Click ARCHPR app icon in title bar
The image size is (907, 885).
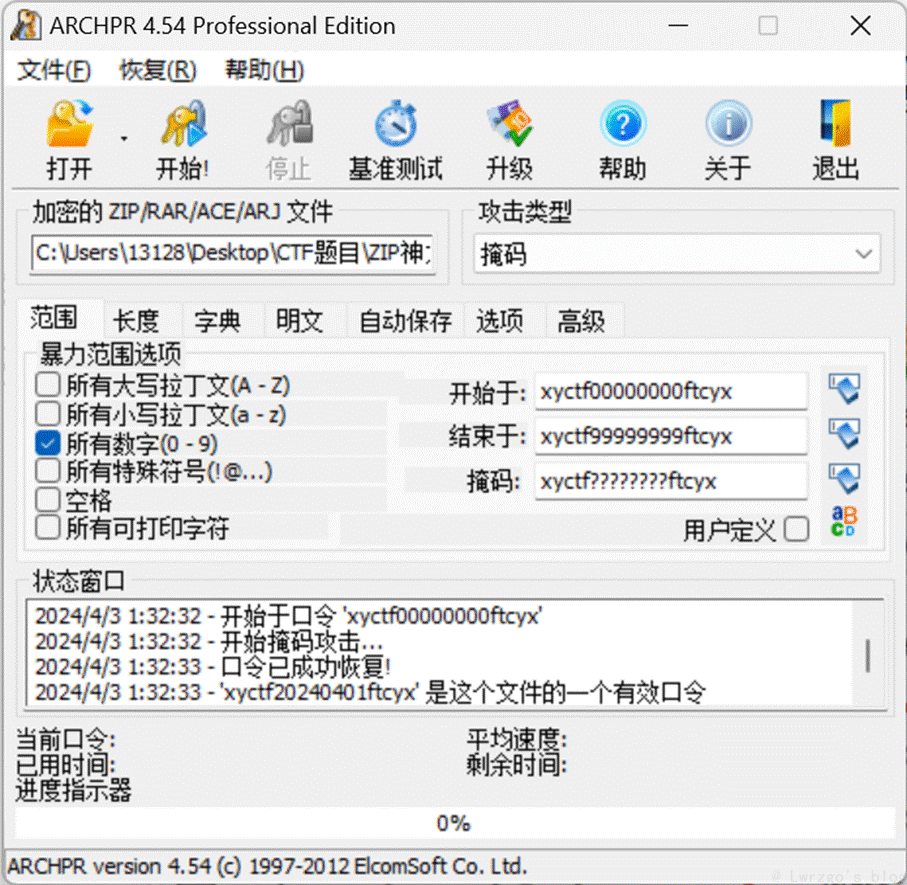click(25, 25)
